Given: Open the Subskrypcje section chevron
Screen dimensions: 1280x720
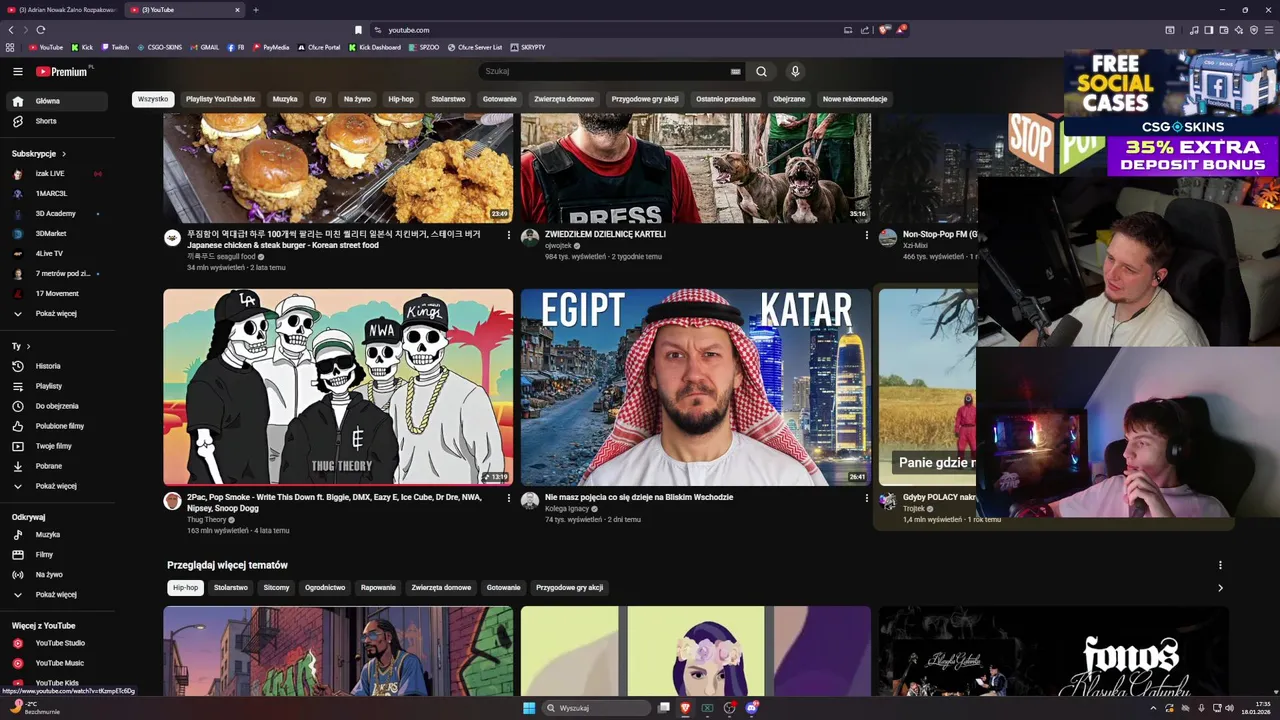Looking at the screenshot, I should [64, 154].
